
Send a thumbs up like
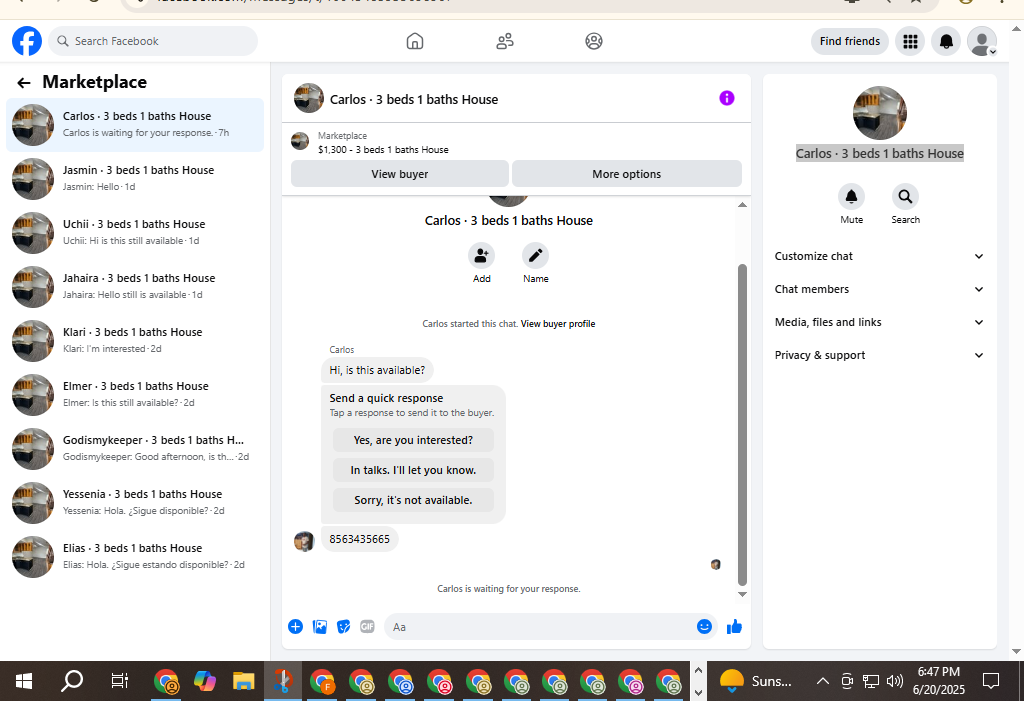[735, 627]
